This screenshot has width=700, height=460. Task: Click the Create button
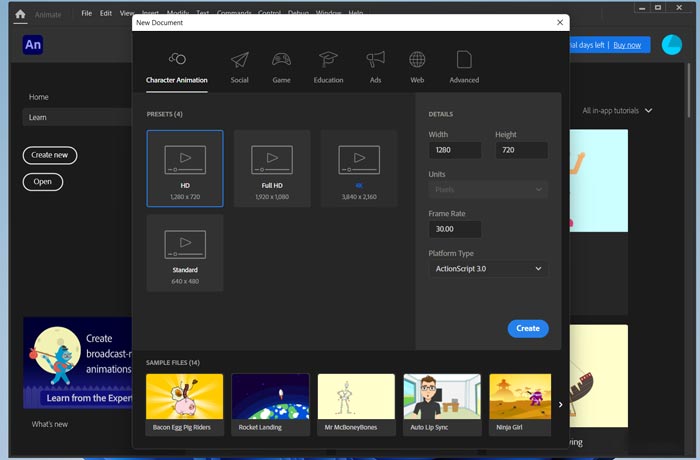tap(528, 328)
